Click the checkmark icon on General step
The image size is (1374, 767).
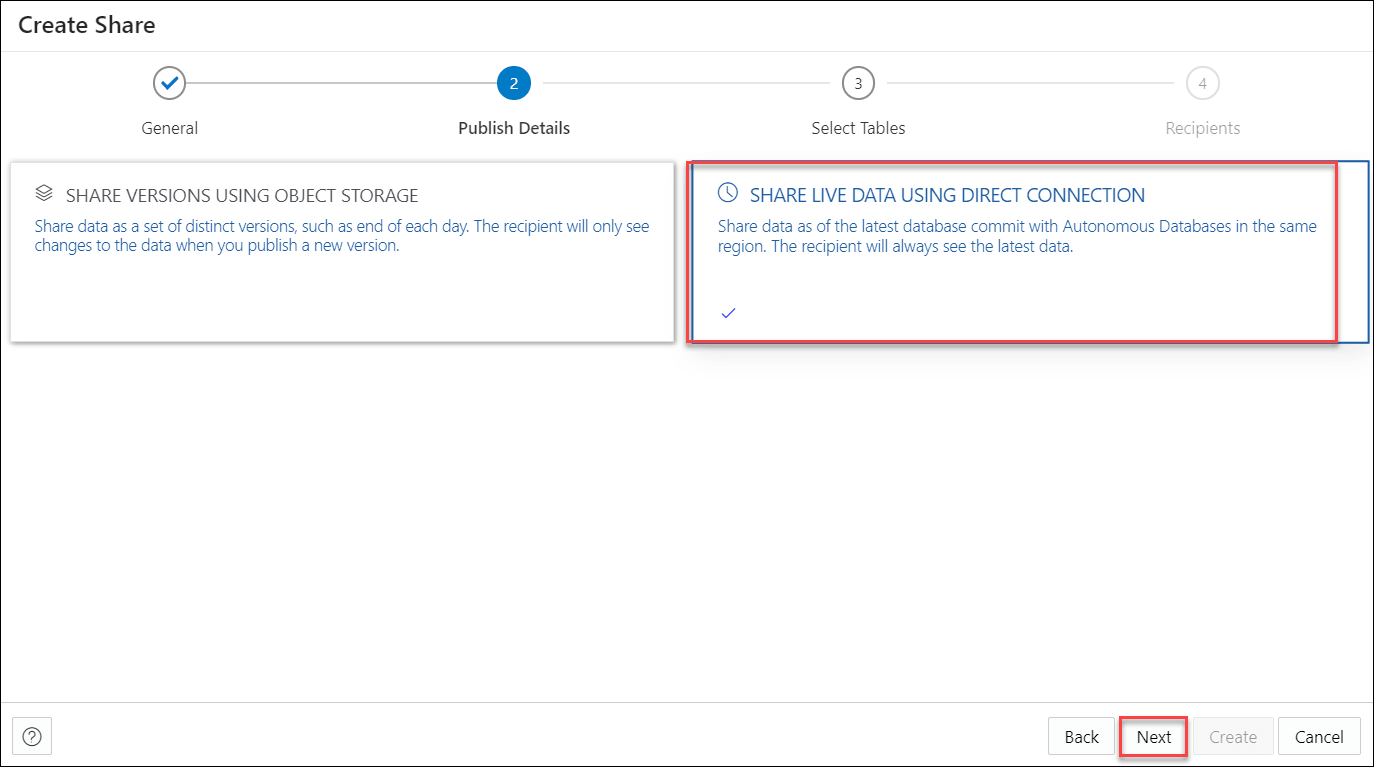coord(169,83)
